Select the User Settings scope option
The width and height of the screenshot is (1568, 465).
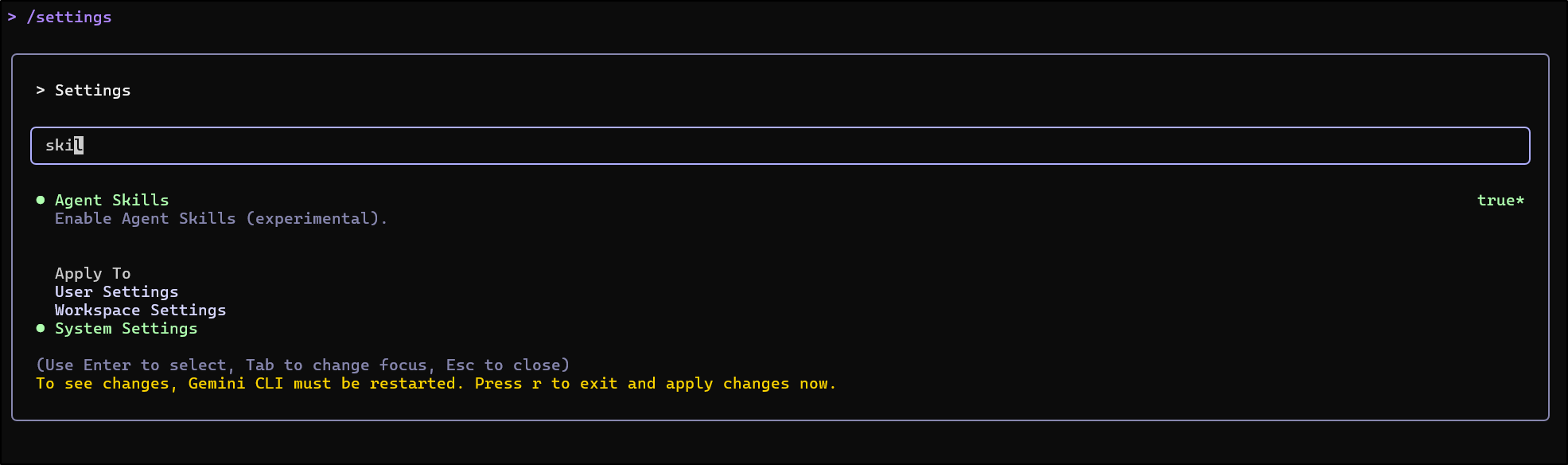click(x=116, y=291)
